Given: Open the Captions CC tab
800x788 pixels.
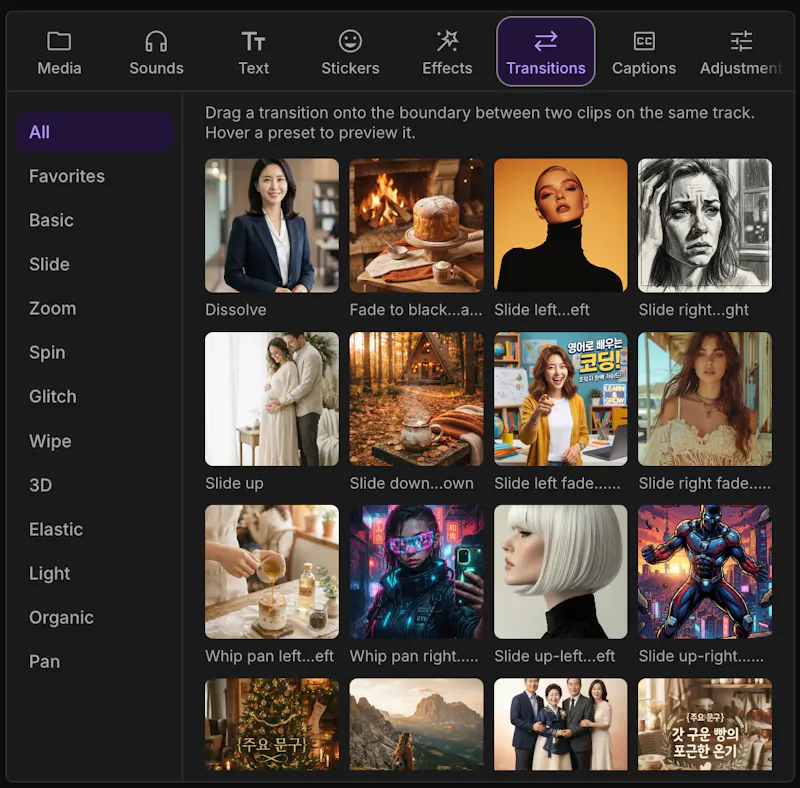Looking at the screenshot, I should (x=644, y=53).
